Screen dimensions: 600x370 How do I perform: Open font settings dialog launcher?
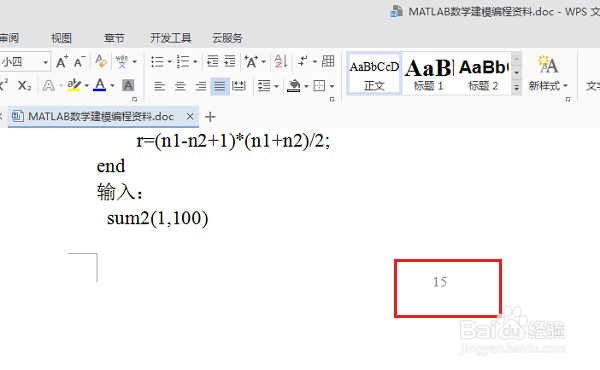point(134,99)
